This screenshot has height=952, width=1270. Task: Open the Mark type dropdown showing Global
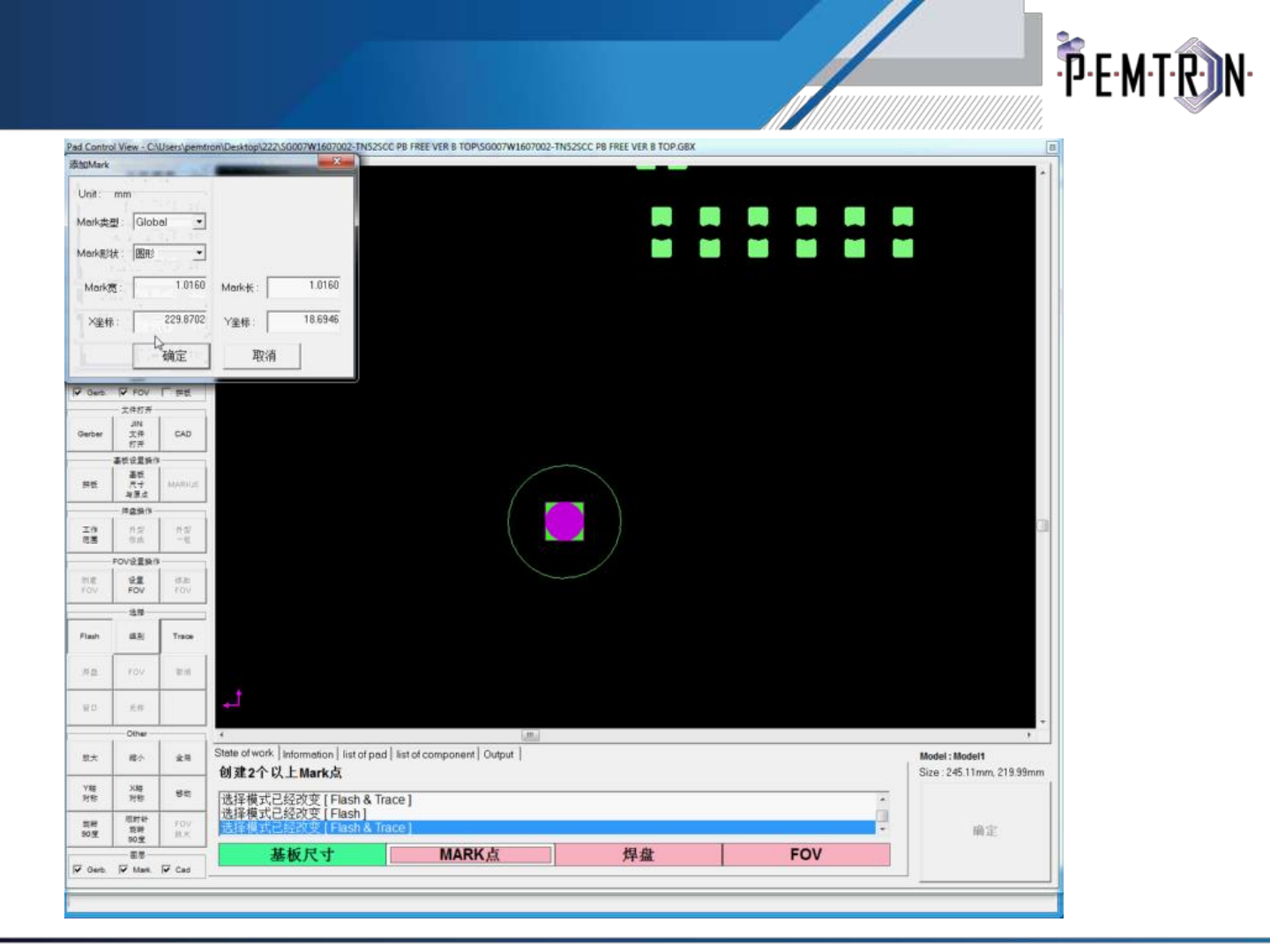[x=169, y=222]
